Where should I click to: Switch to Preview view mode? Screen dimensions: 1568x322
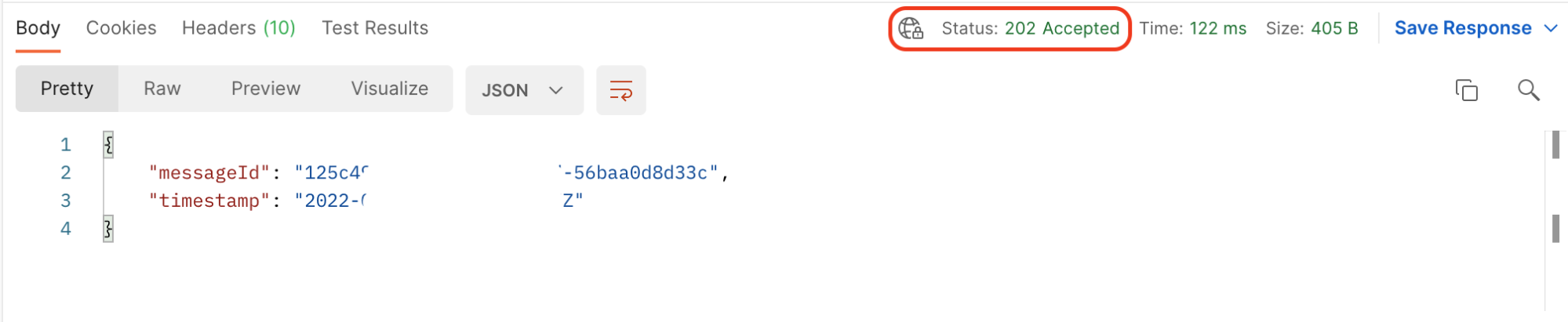pos(266,89)
